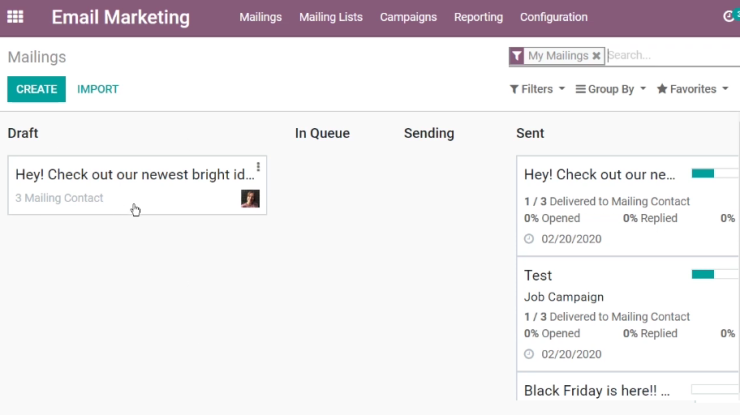This screenshot has width=740, height=415.
Task: Click progress bar on Test mailing card
Action: [x=715, y=274]
